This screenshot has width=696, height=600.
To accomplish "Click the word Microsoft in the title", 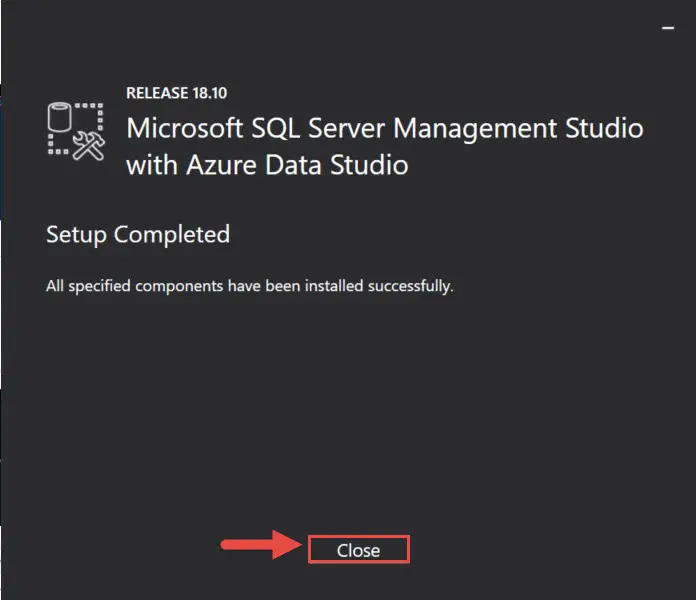I will pos(185,128).
